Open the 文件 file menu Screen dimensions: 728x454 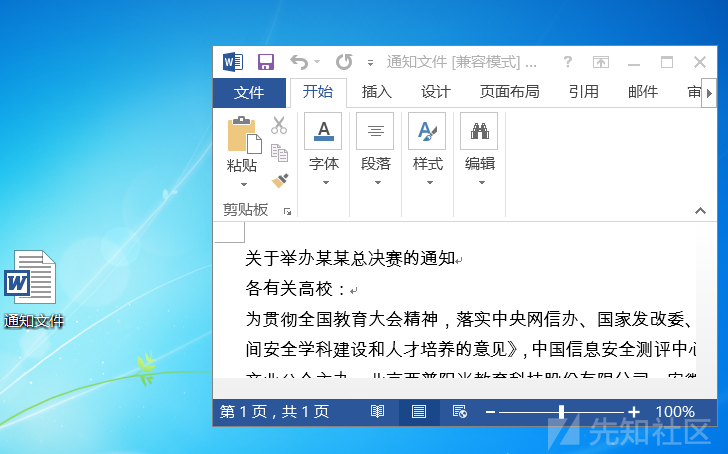coord(249,92)
